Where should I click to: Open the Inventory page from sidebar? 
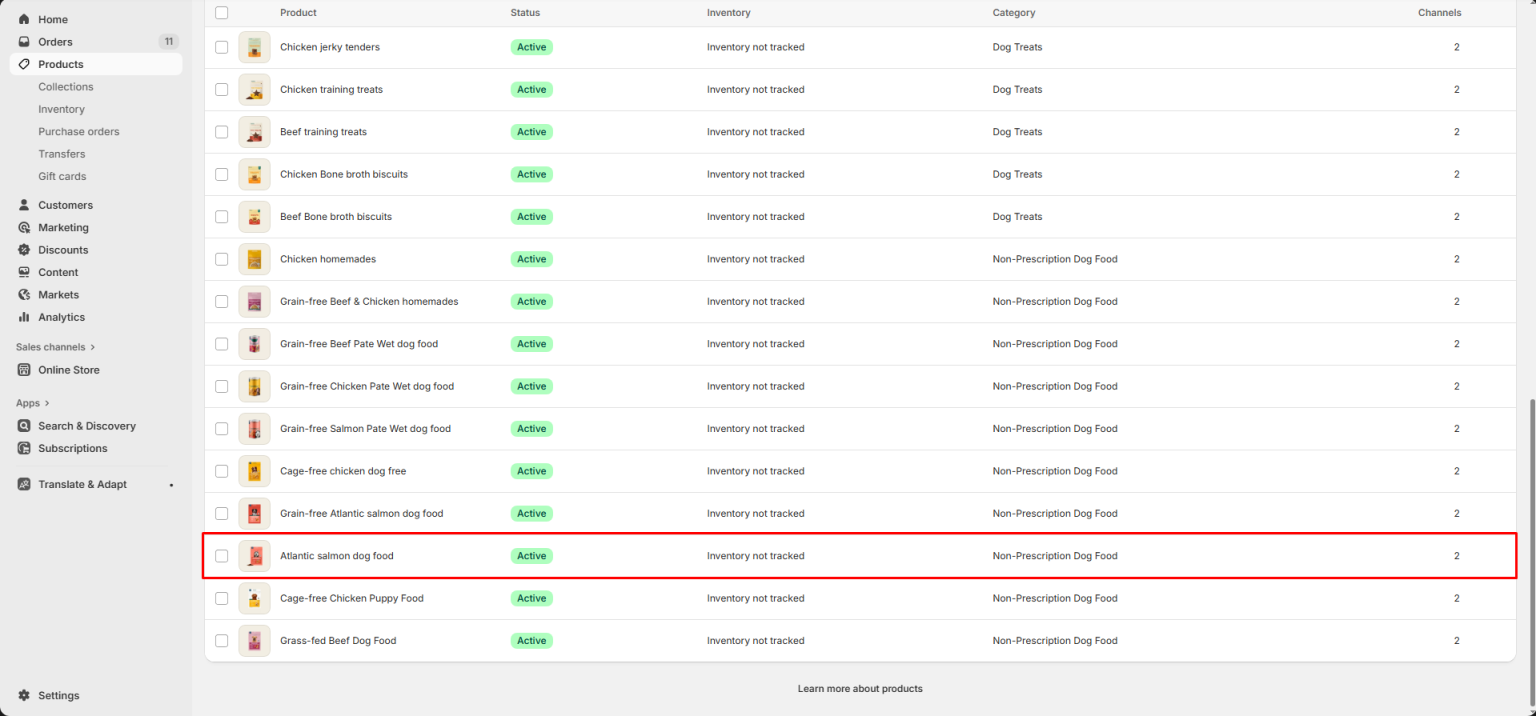(61, 108)
